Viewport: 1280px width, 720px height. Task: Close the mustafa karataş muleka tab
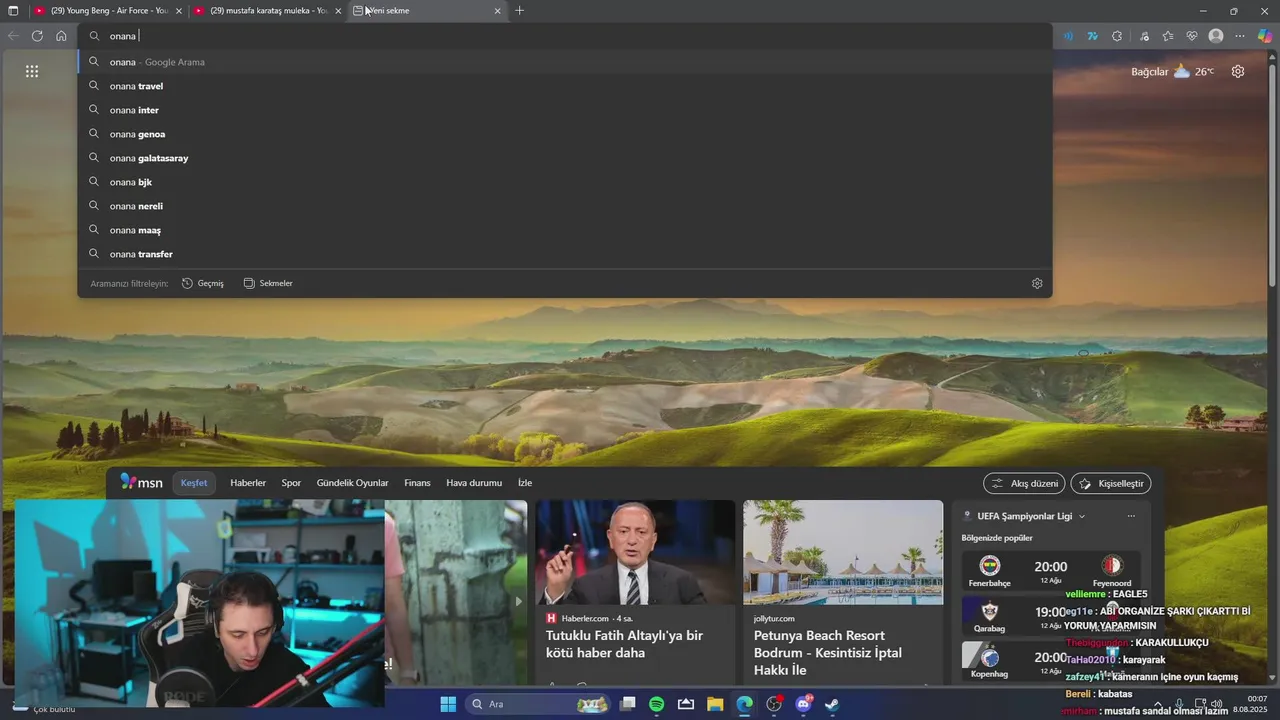tap(338, 11)
